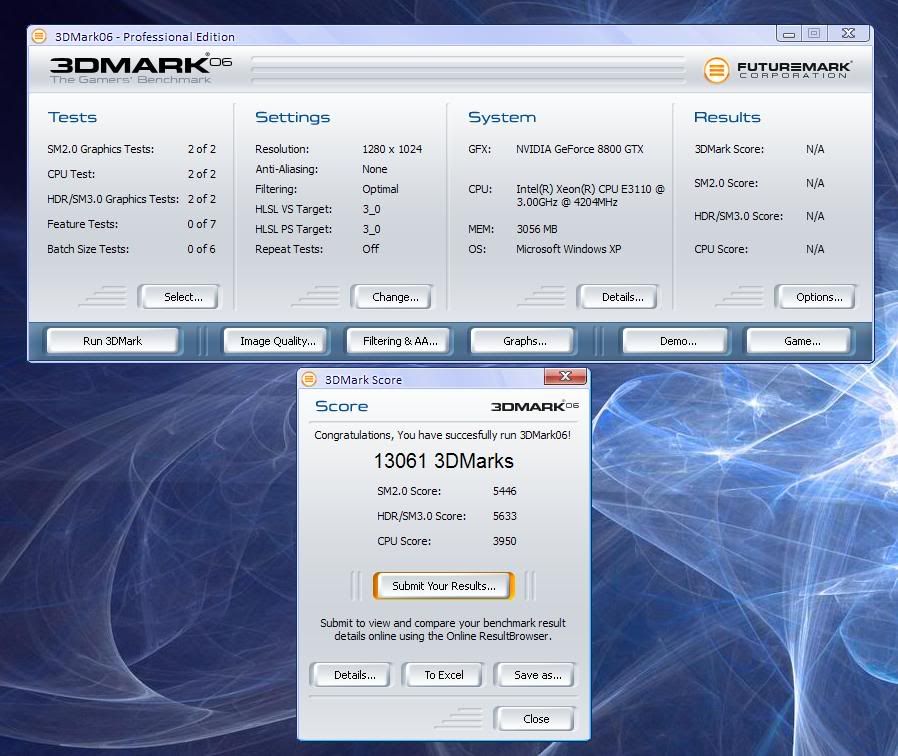Click the memory value '3056 MB'
898x756 pixels.
tap(537, 229)
